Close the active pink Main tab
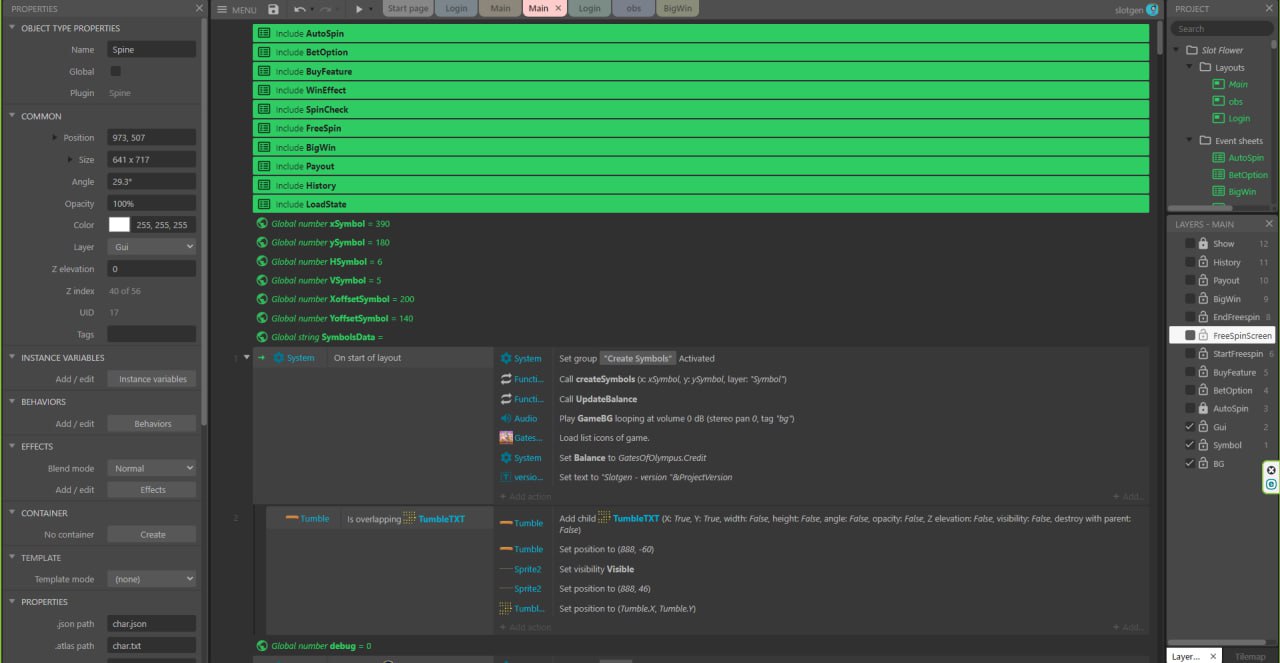Image resolution: width=1280 pixels, height=663 pixels. coord(559,8)
